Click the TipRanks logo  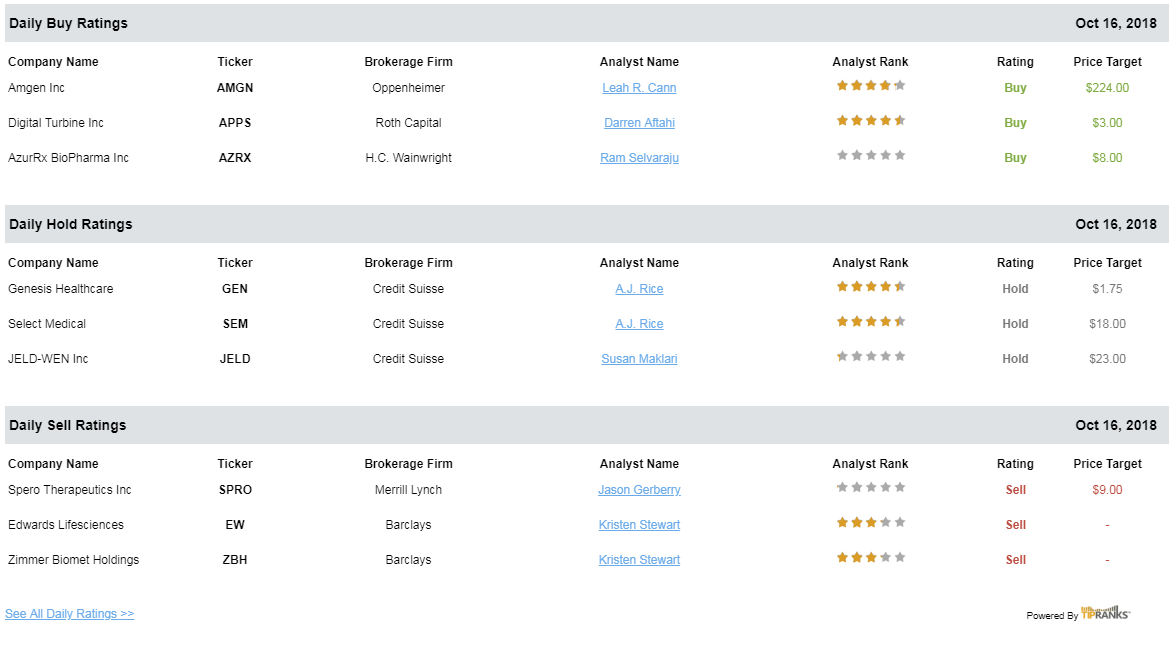[1105, 614]
